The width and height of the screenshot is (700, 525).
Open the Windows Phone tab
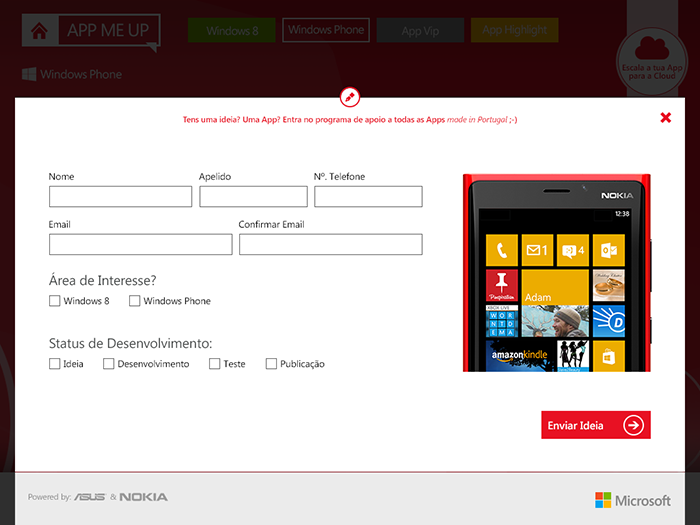click(x=326, y=30)
